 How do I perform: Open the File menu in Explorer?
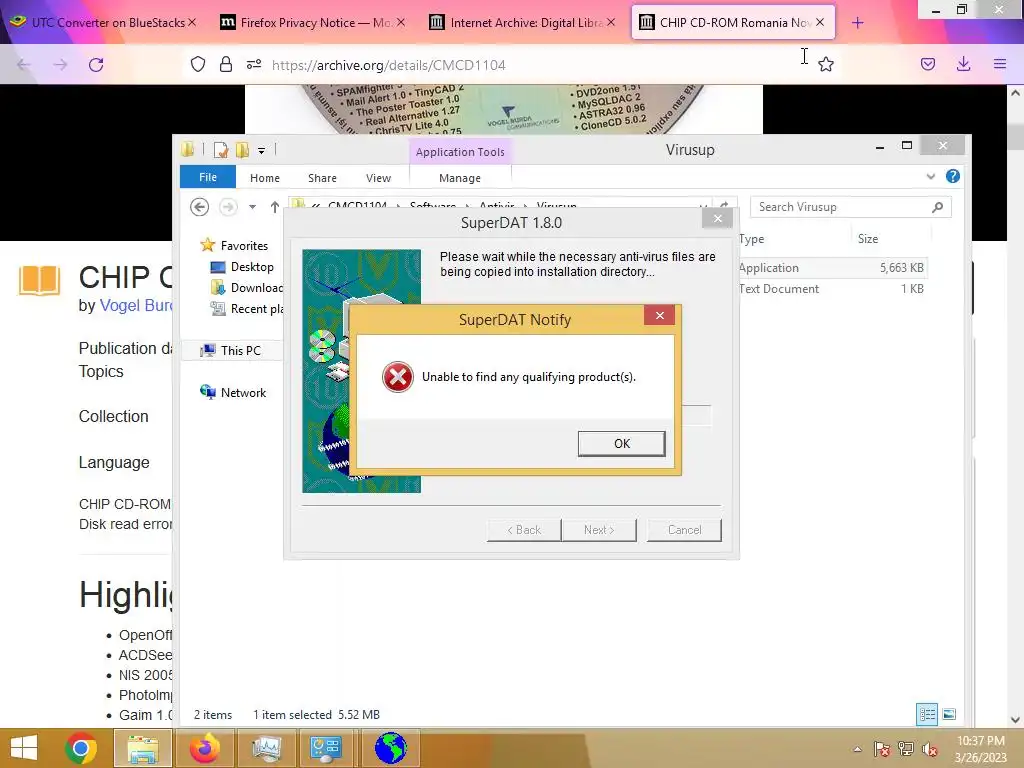[208, 177]
